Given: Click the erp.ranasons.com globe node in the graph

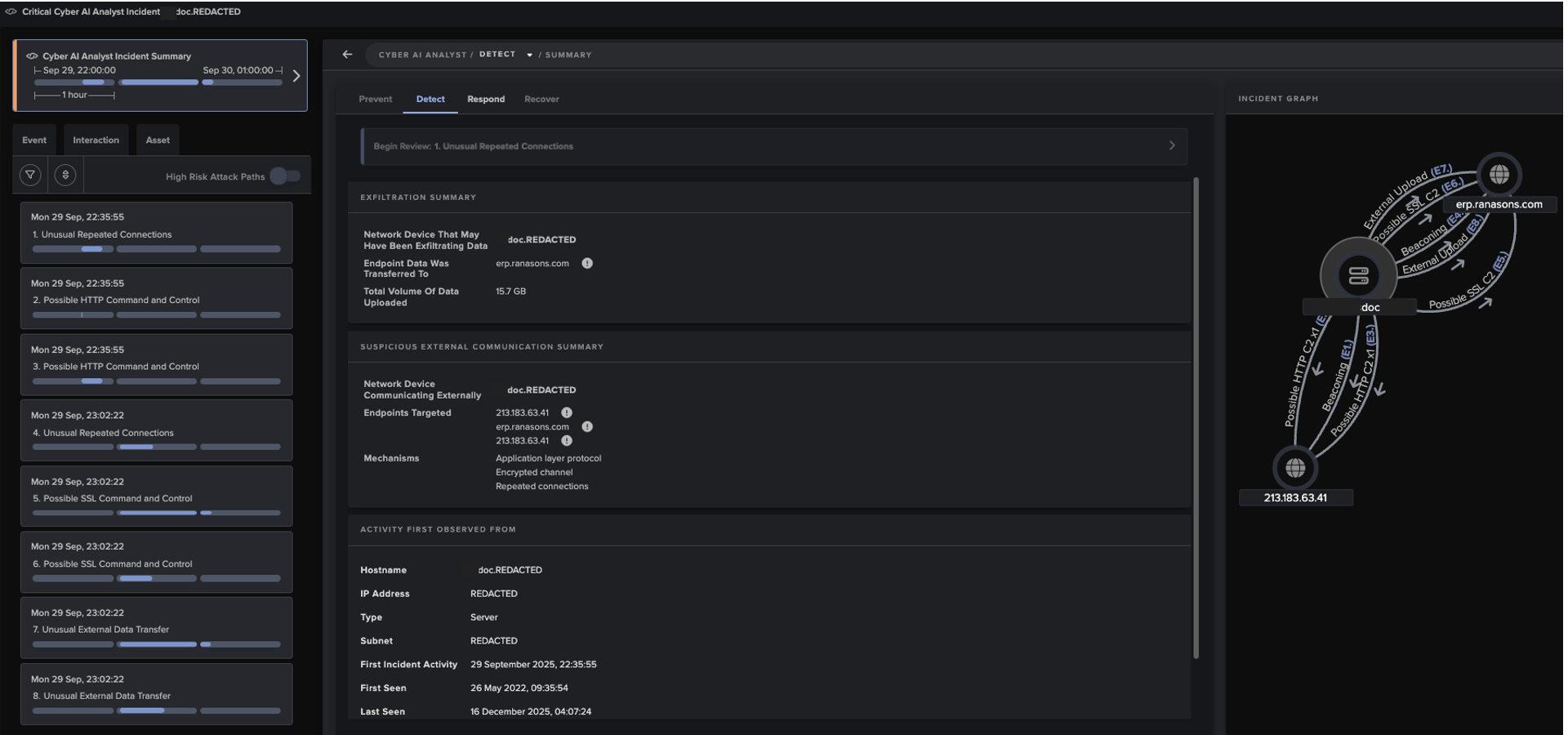Looking at the screenshot, I should (1501, 174).
